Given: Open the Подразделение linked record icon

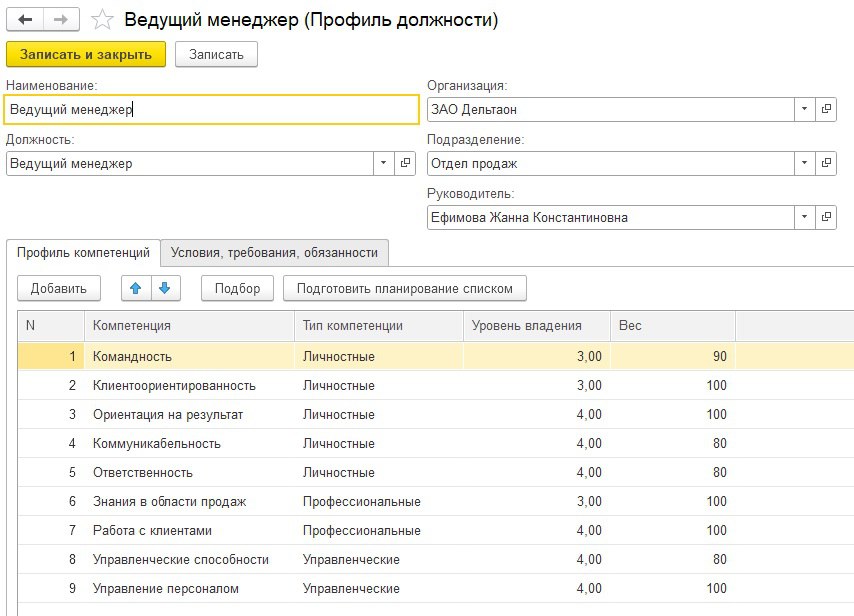Looking at the screenshot, I should [x=827, y=163].
